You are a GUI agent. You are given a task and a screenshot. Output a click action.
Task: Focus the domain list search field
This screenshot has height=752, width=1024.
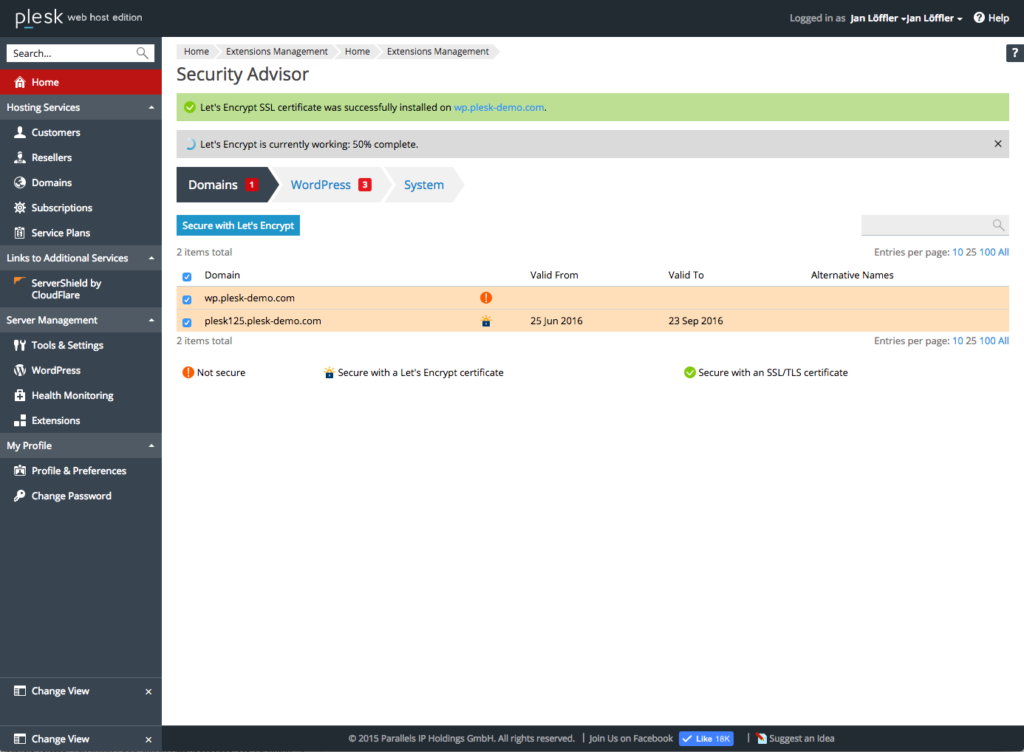point(935,225)
